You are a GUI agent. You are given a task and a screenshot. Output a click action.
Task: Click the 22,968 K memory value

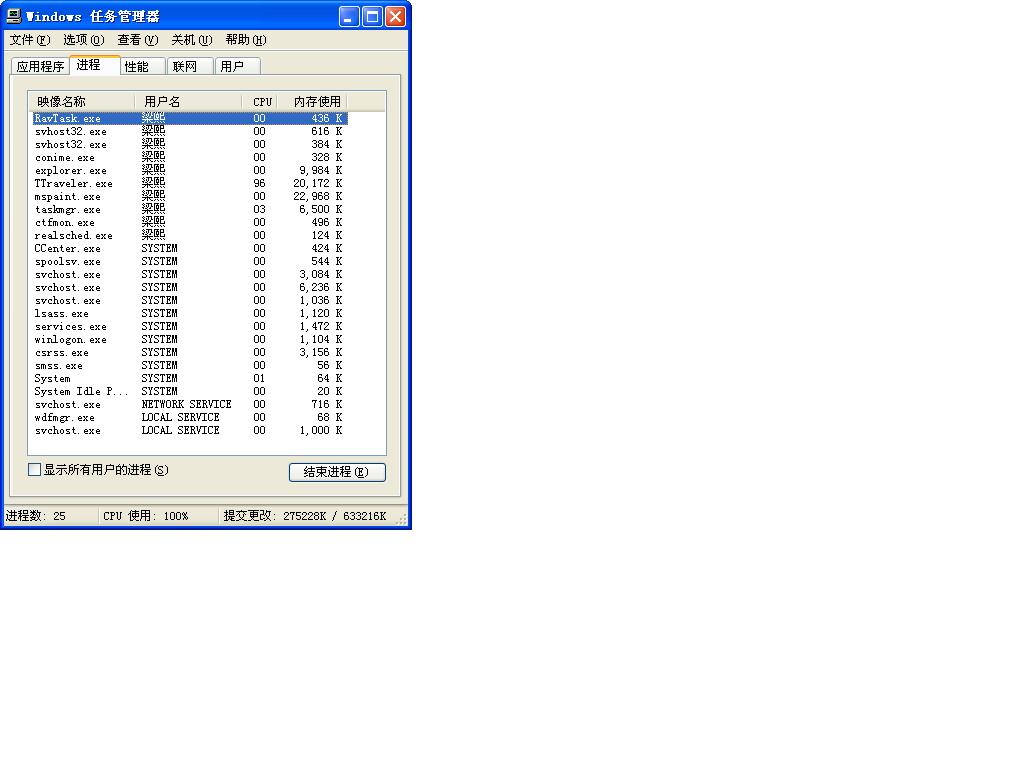tap(317, 197)
